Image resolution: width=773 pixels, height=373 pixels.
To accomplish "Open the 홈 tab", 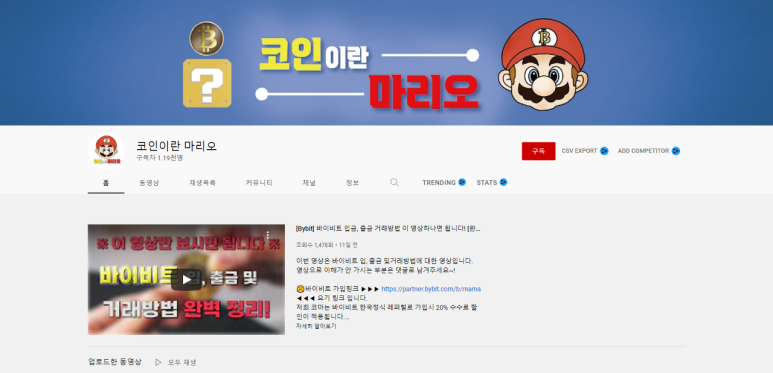I will click(x=106, y=183).
